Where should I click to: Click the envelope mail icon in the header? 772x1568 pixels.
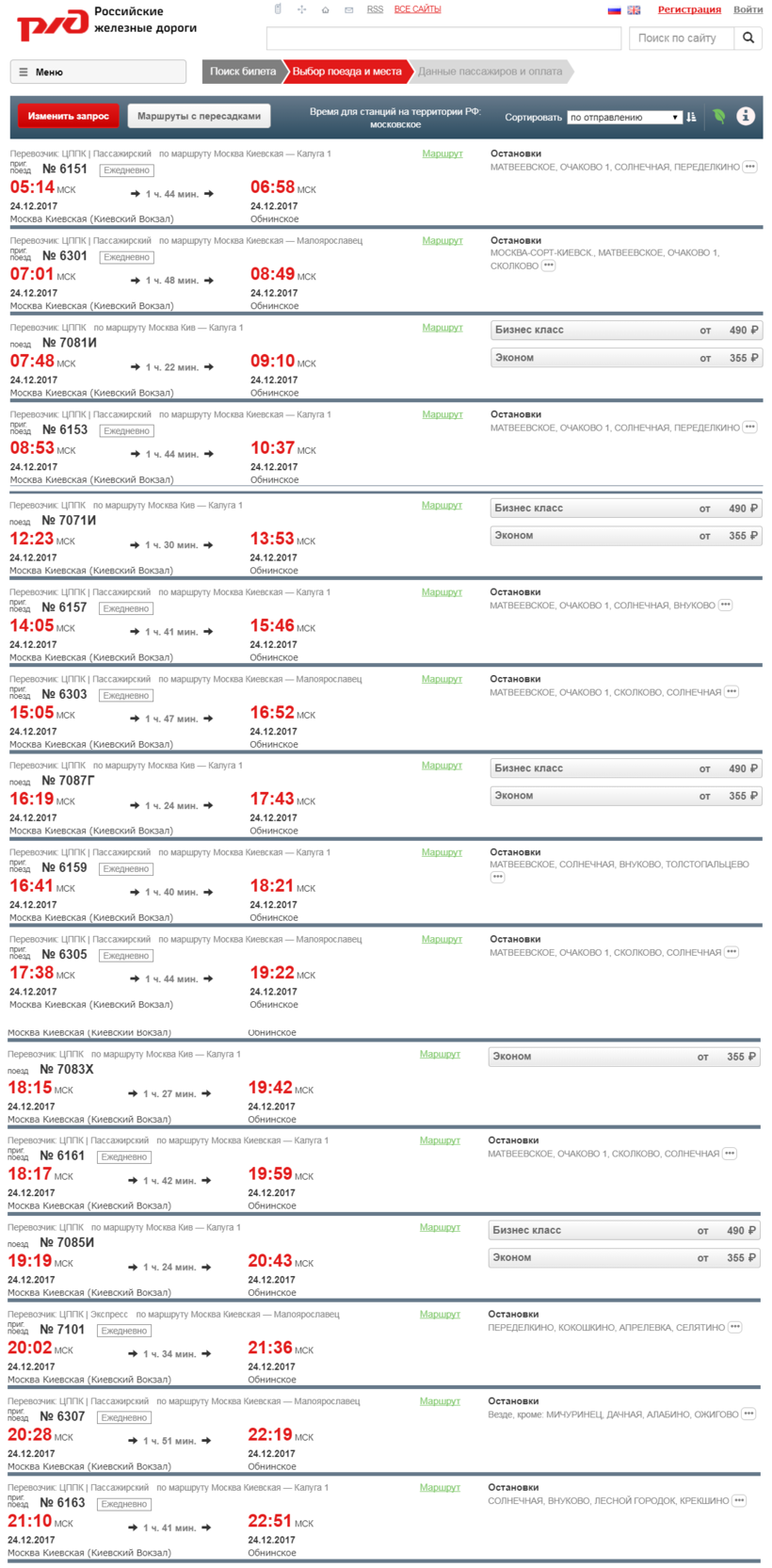pos(348,9)
